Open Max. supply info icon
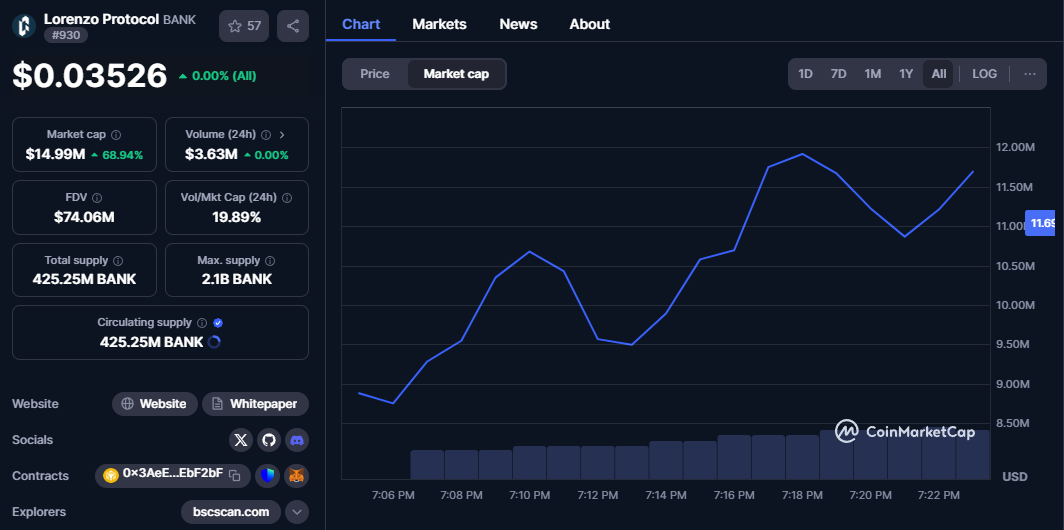 point(270,261)
